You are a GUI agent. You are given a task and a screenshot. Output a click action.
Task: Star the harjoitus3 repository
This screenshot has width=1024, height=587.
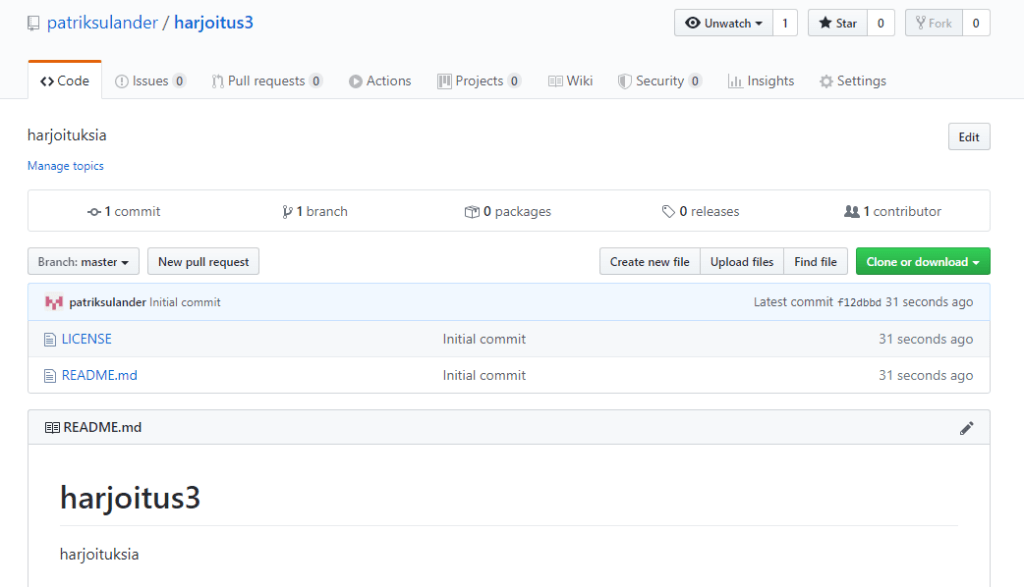point(837,23)
